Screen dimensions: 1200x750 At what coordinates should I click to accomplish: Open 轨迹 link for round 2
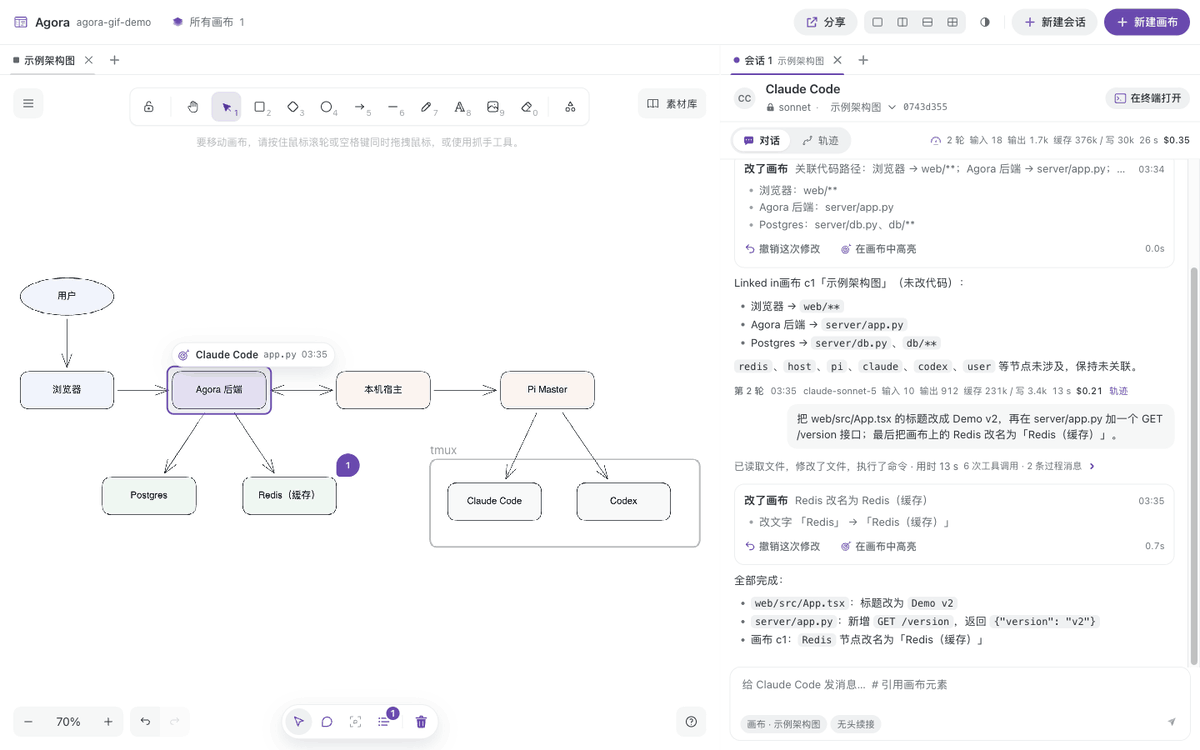click(1118, 391)
